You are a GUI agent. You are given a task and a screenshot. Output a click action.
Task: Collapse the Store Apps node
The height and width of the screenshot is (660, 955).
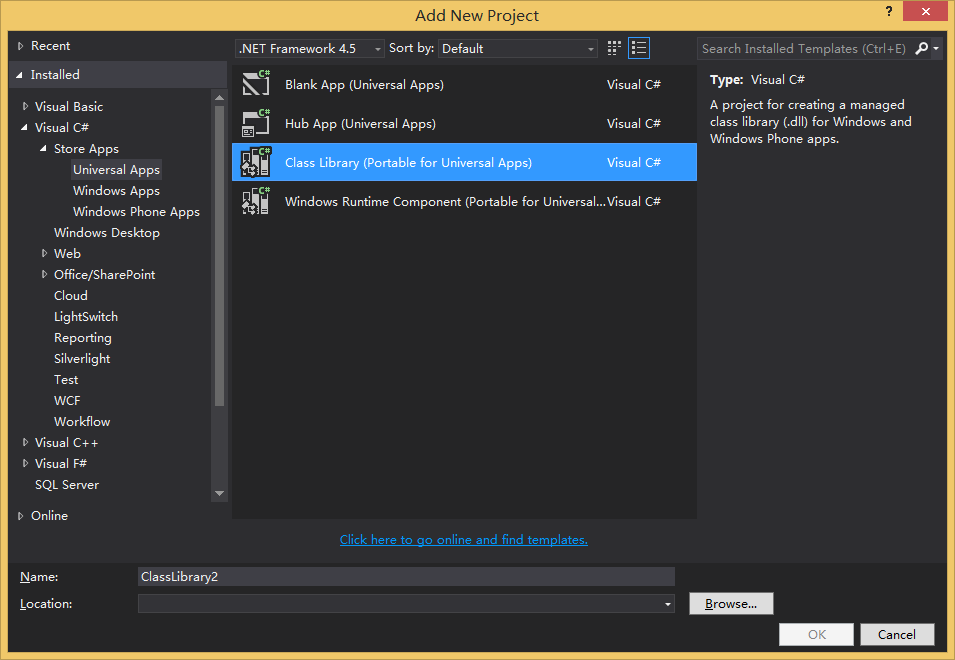click(x=43, y=149)
